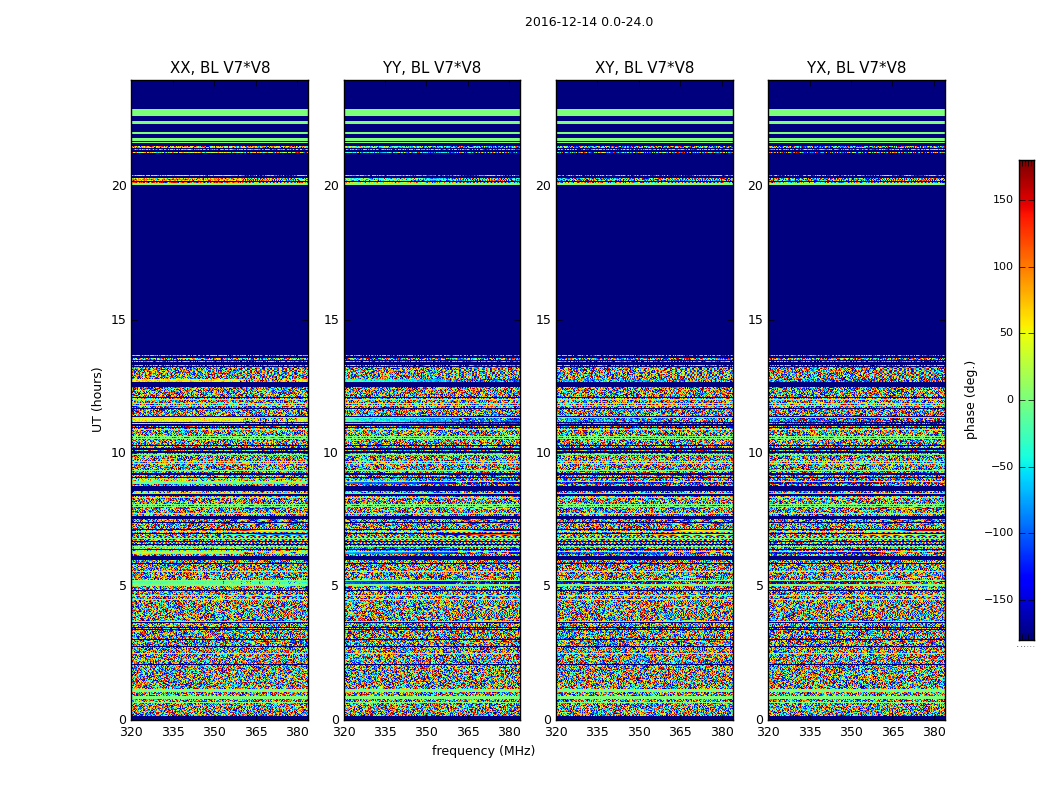Click the '20' hour tick beside the XX panel
The image size is (1050, 800).
pos(119,186)
